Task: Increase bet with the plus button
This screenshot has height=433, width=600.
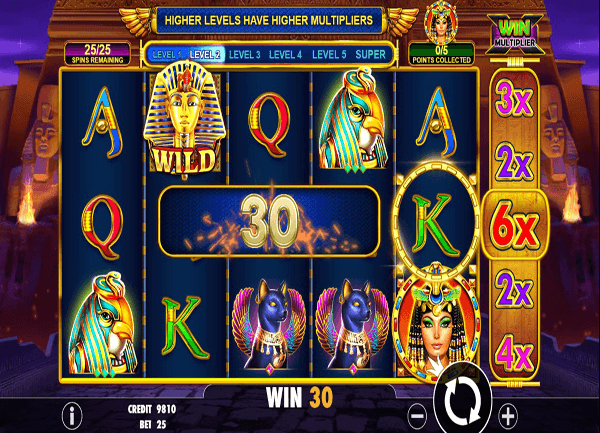Action: pyautogui.click(x=508, y=416)
